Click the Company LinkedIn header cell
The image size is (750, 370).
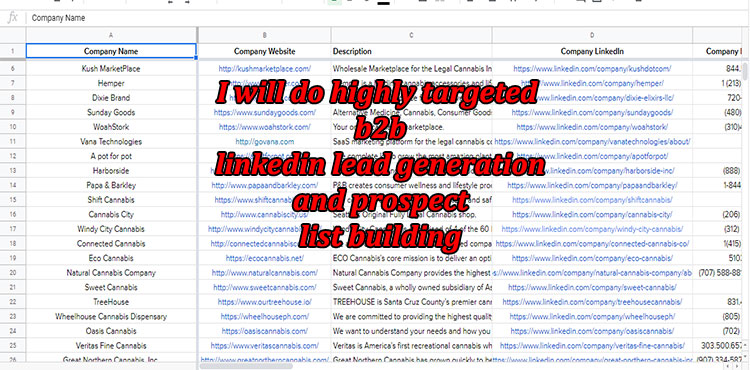[x=592, y=51]
